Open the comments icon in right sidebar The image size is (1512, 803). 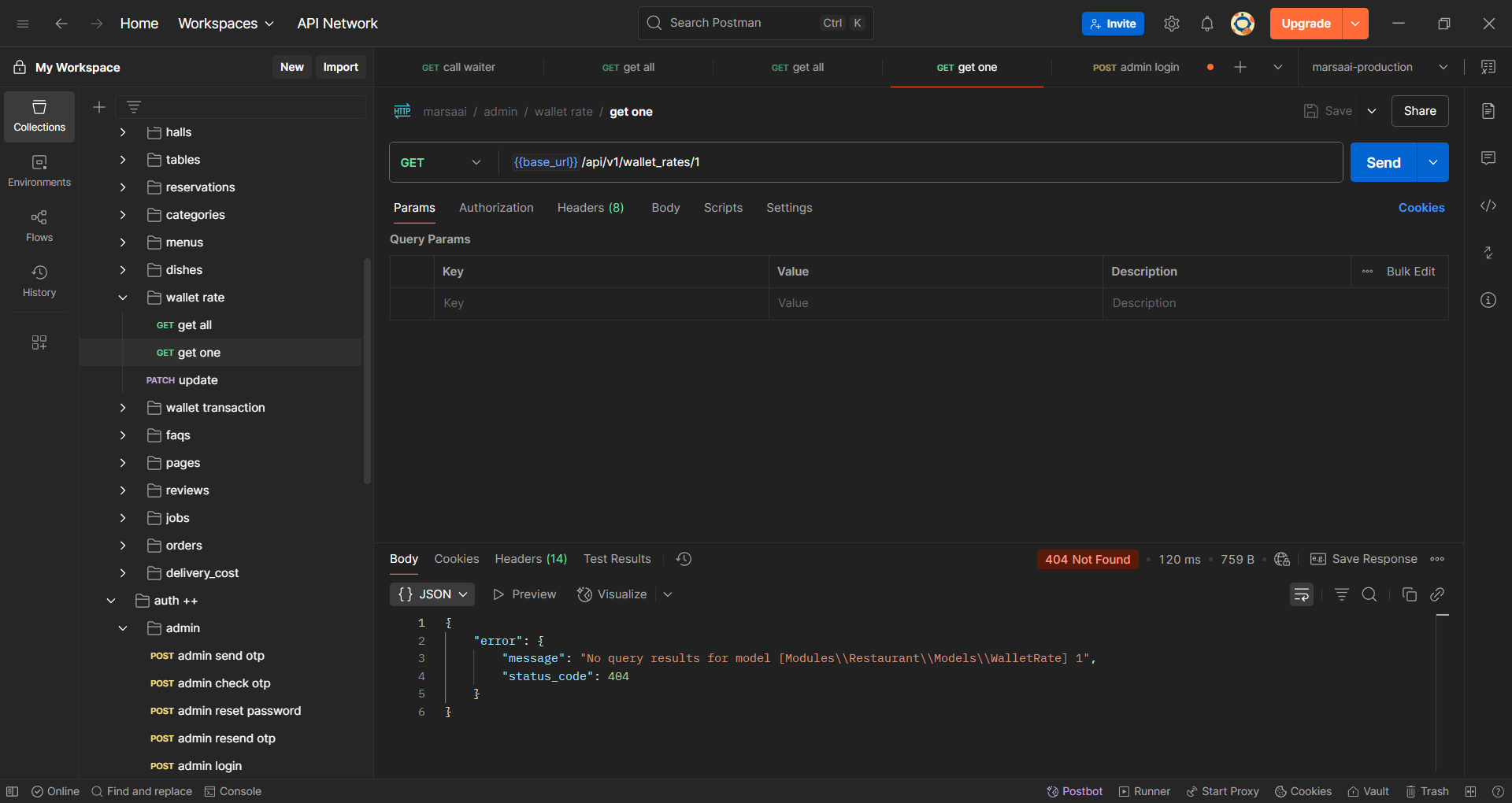[1488, 158]
